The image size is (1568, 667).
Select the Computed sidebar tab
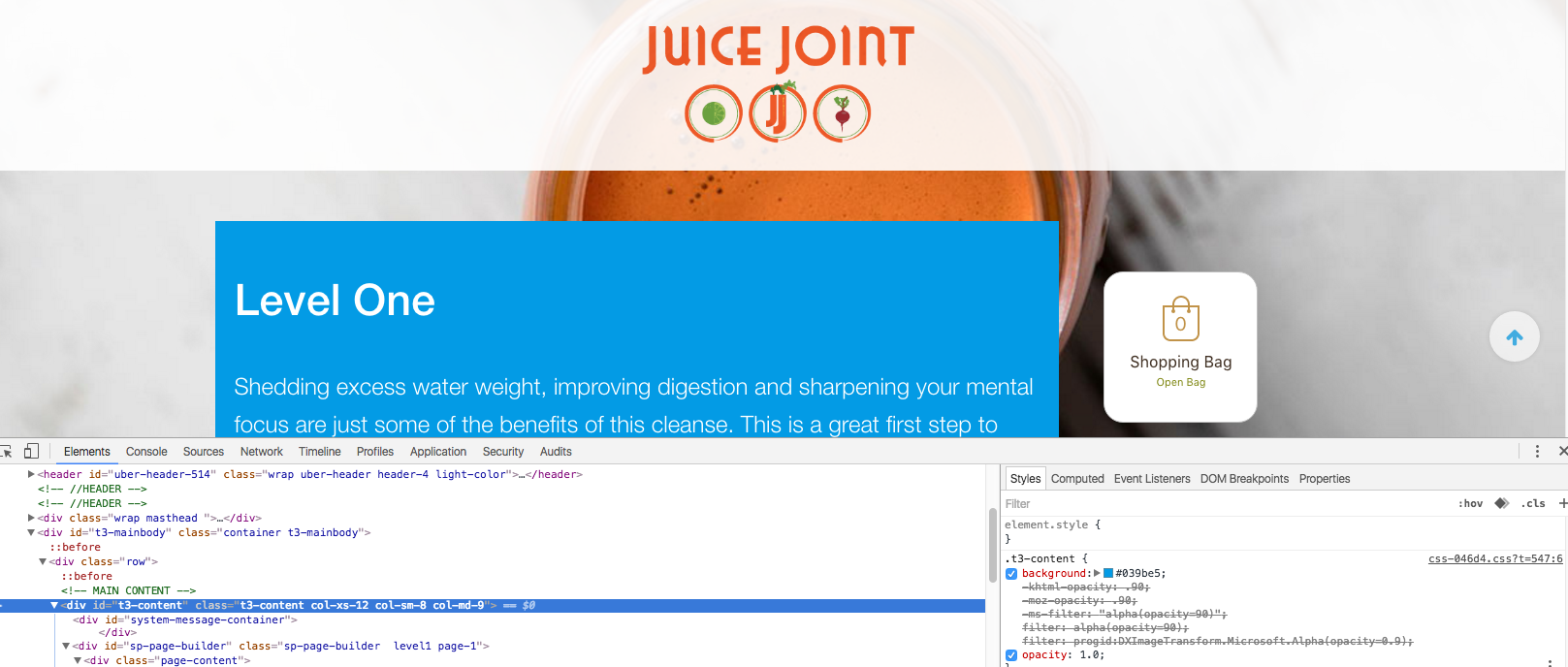(1077, 479)
